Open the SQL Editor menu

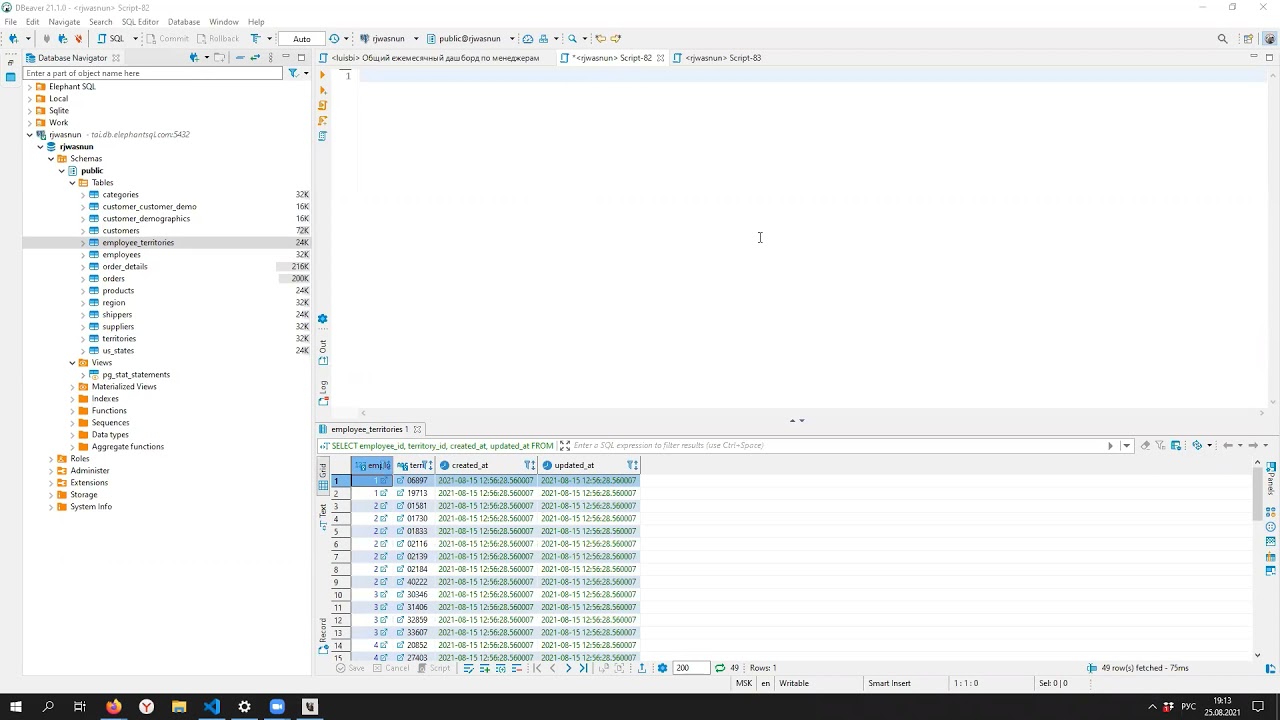point(140,21)
